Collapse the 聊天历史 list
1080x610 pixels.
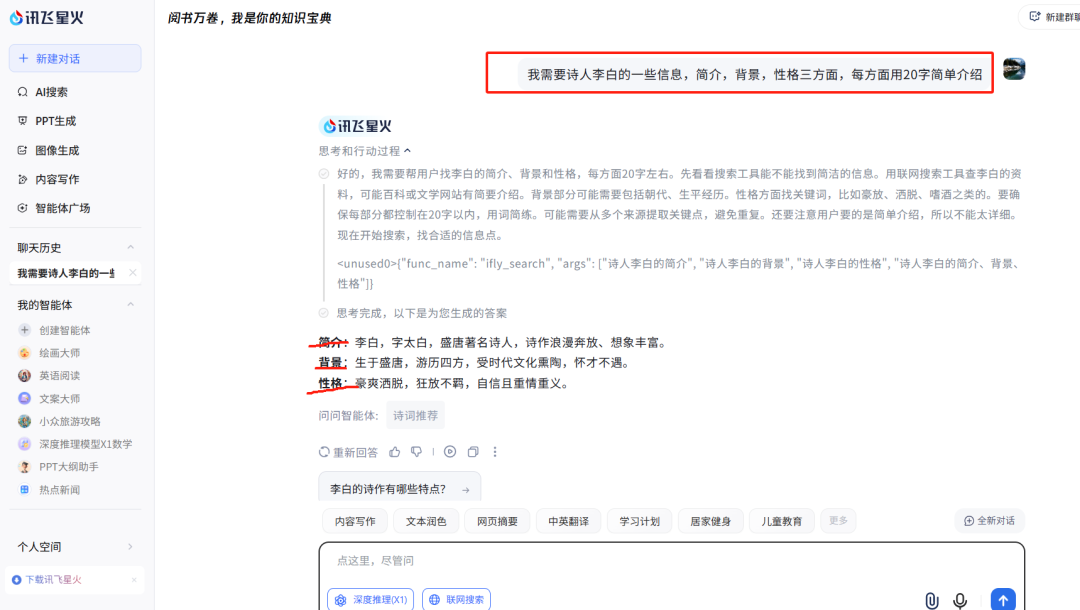pos(128,246)
